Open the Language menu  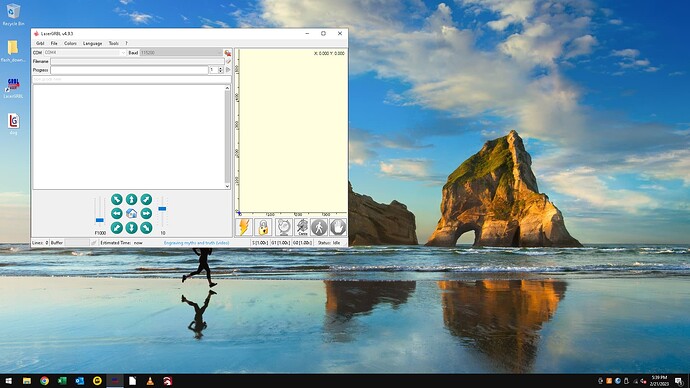tap(92, 43)
